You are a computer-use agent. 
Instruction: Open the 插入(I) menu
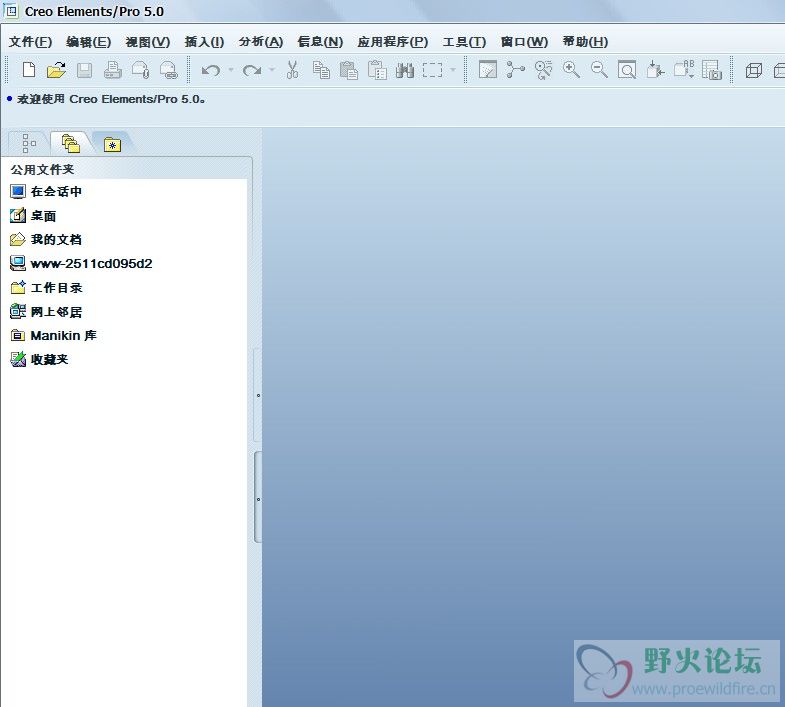click(x=204, y=42)
